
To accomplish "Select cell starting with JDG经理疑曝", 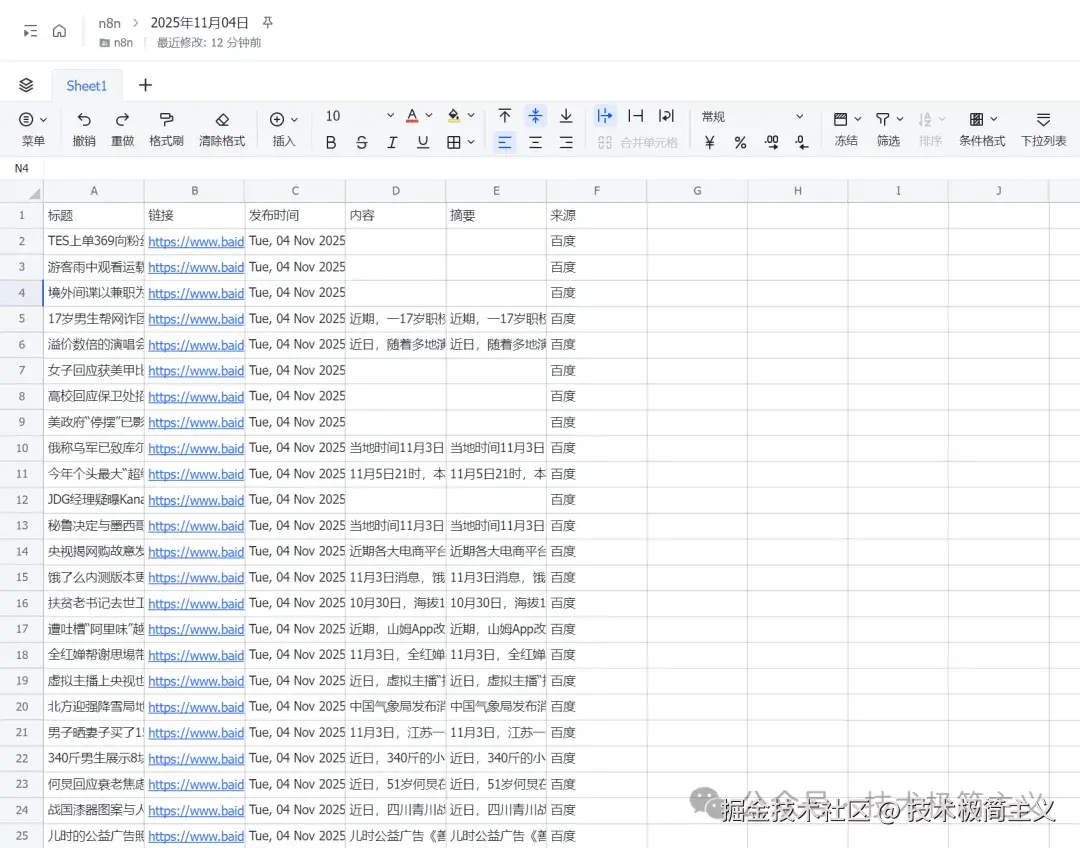I will tap(94, 500).
